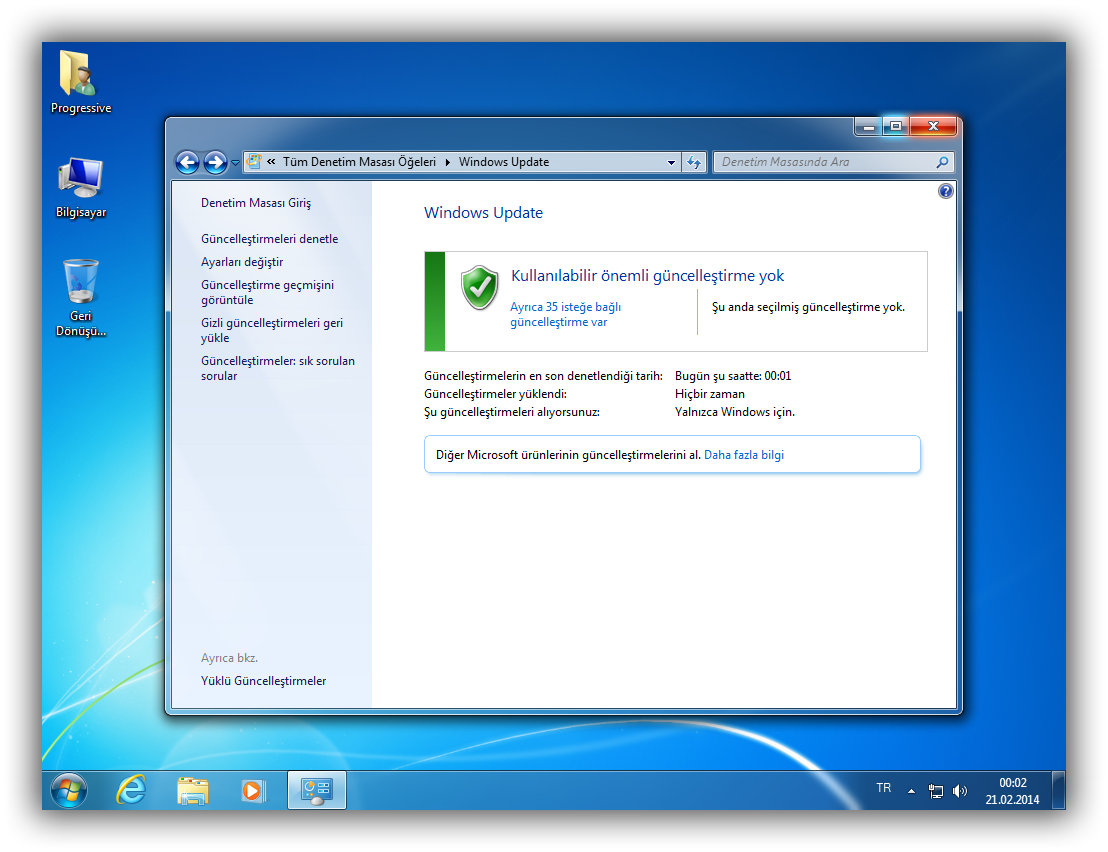Click Şu anda seçilmiş güncelleştirme yok text

pyautogui.click(x=808, y=307)
